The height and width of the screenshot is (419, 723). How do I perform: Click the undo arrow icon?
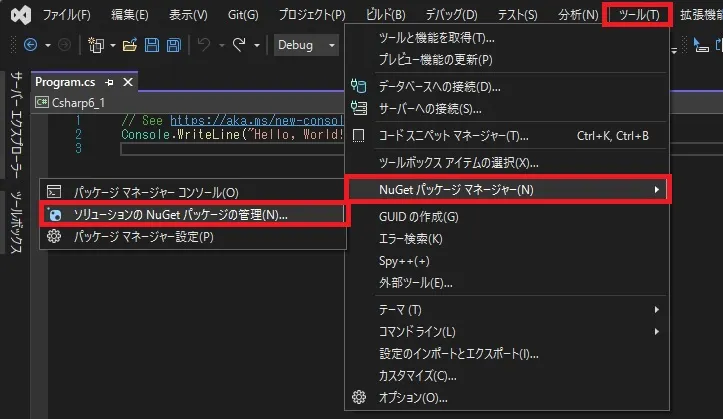pyautogui.click(x=204, y=45)
